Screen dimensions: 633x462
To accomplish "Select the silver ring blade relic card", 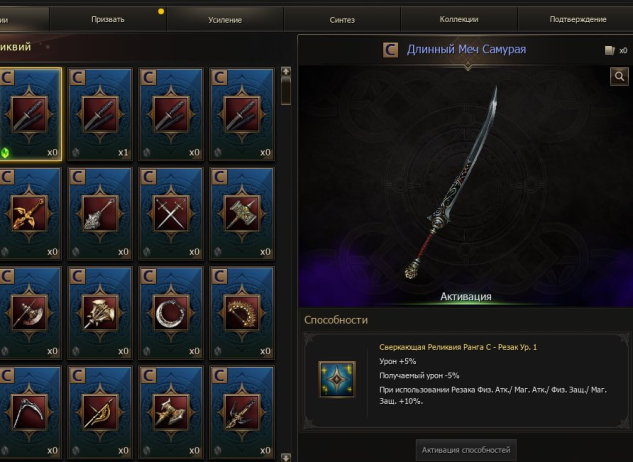I will tap(171, 313).
